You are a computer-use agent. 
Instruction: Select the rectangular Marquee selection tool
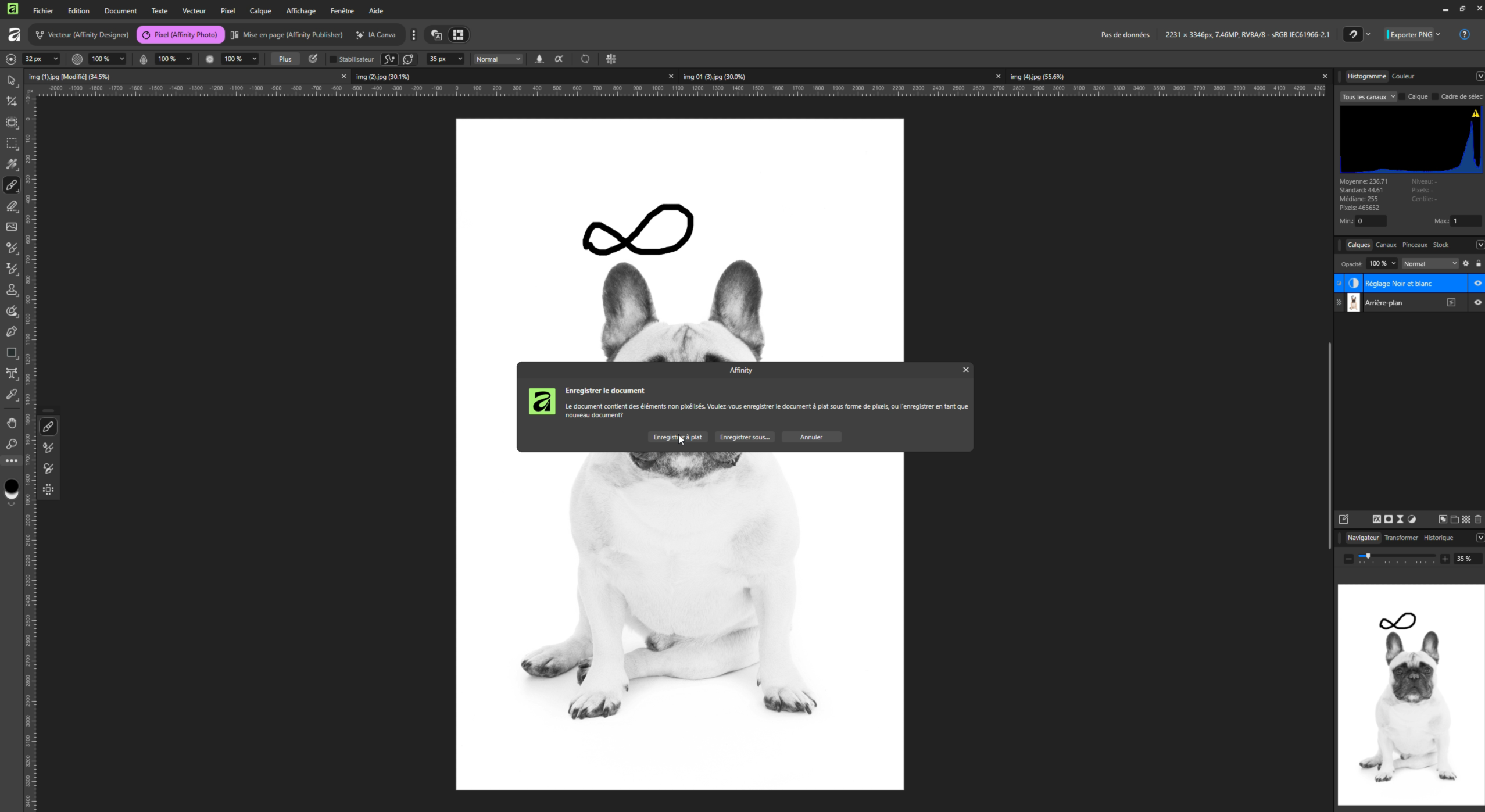[x=12, y=143]
